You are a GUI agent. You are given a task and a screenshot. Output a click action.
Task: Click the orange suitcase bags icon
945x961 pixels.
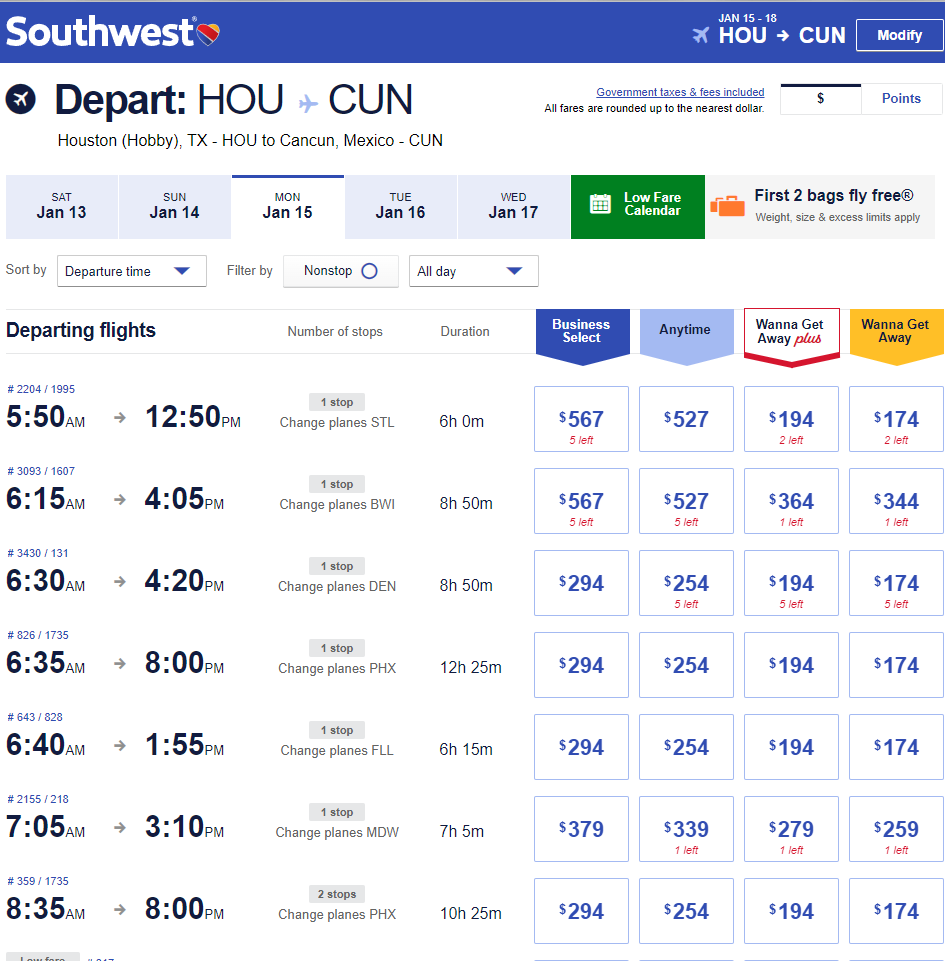click(727, 206)
